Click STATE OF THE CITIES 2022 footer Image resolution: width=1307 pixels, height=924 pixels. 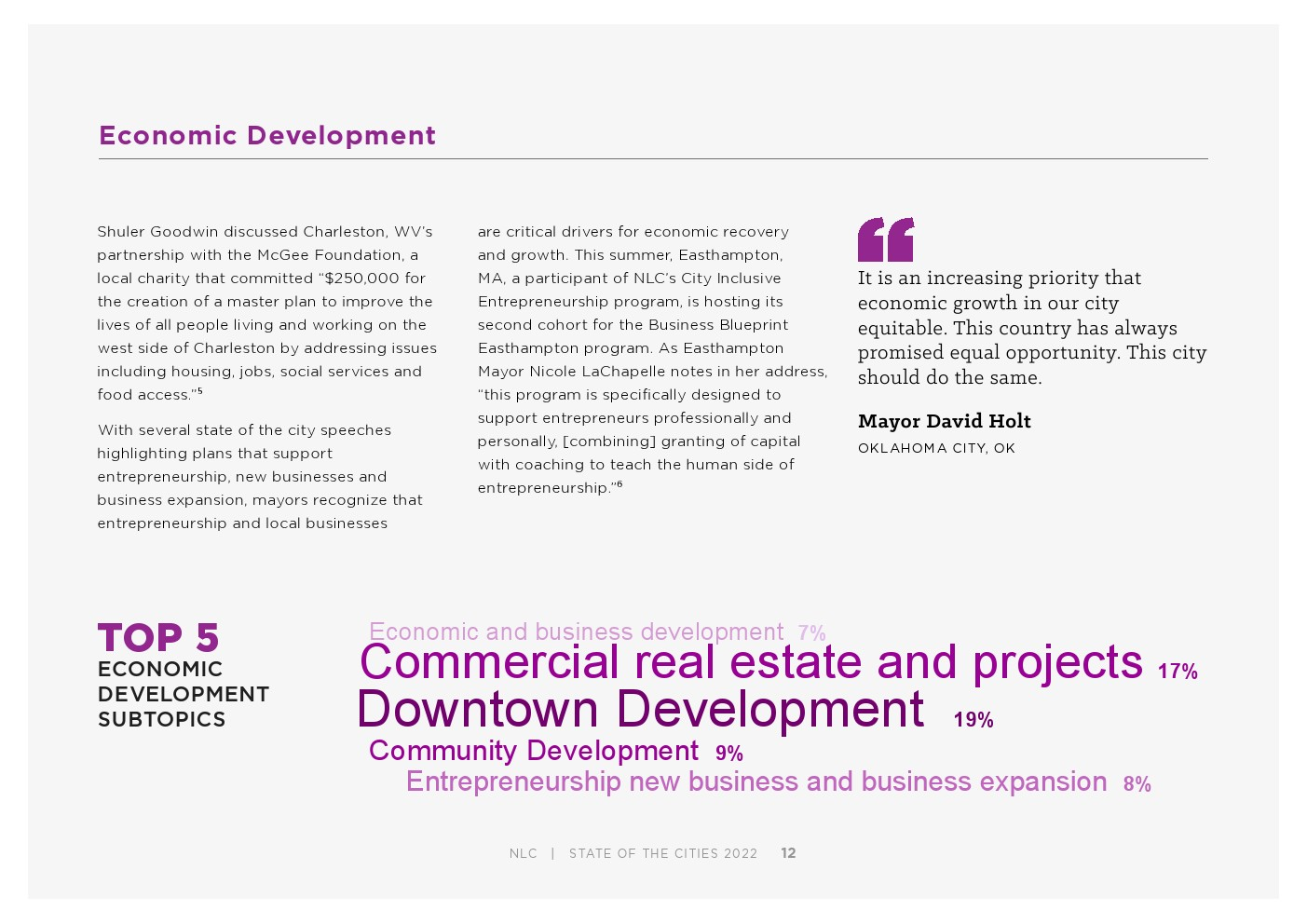tap(663, 853)
